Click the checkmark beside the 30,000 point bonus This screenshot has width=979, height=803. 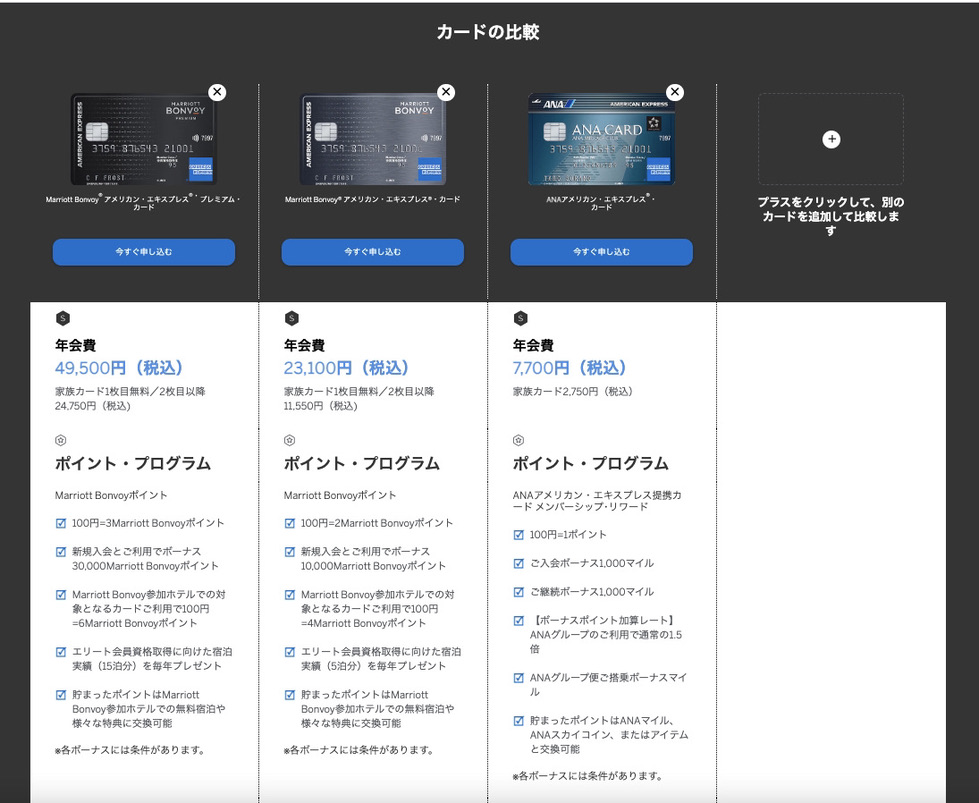pyautogui.click(x=61, y=552)
